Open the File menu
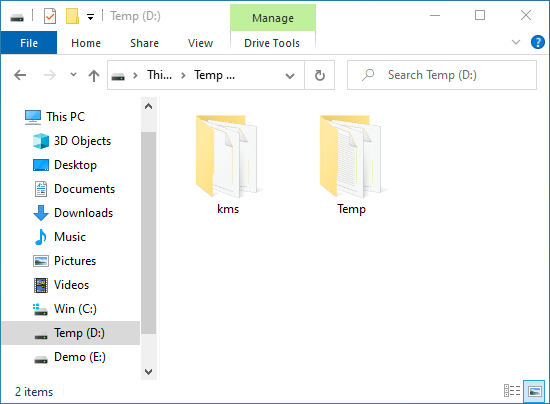This screenshot has height=404, width=550. [x=29, y=43]
